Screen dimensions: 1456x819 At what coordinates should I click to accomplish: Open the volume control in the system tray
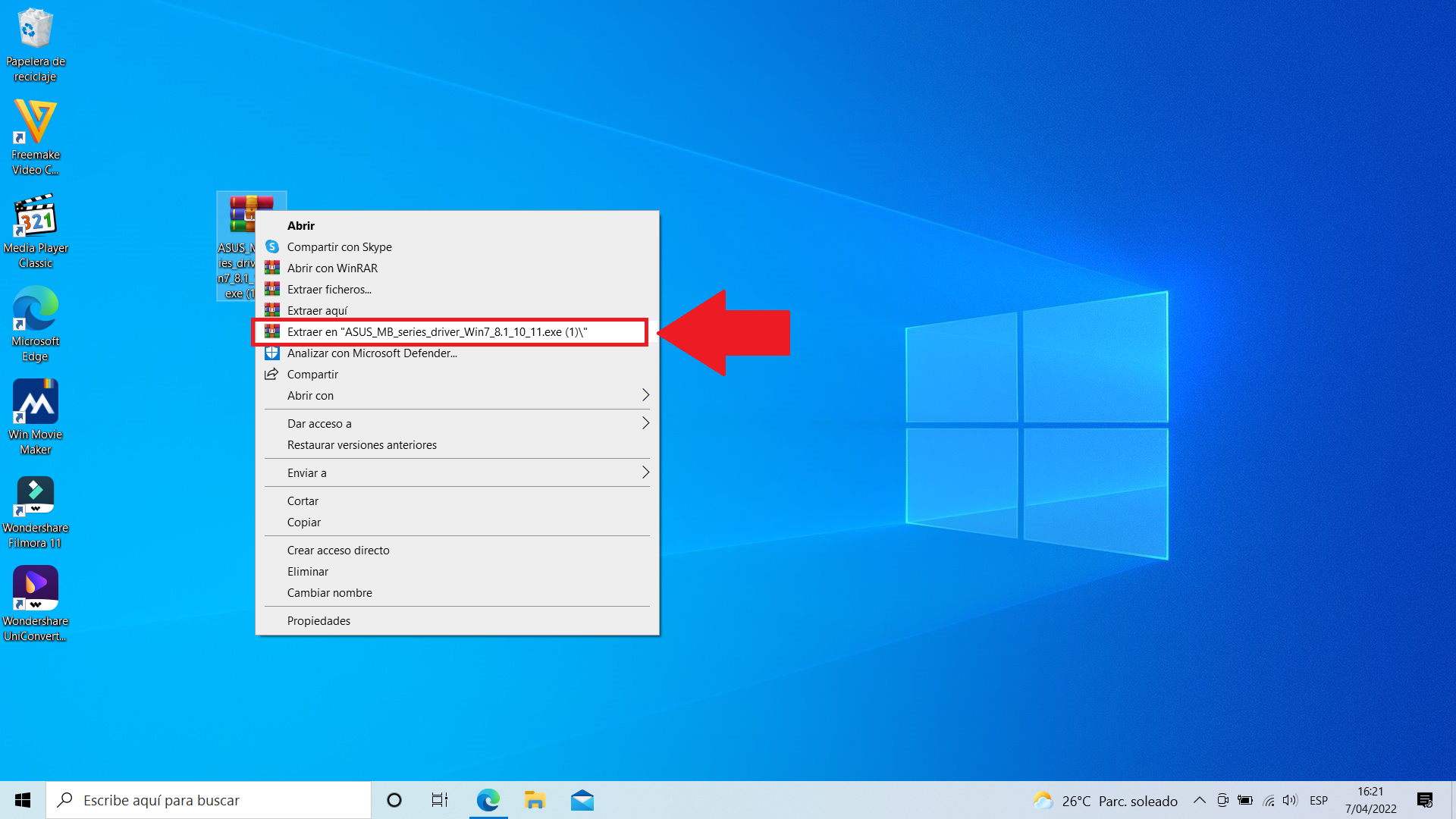point(1290,800)
